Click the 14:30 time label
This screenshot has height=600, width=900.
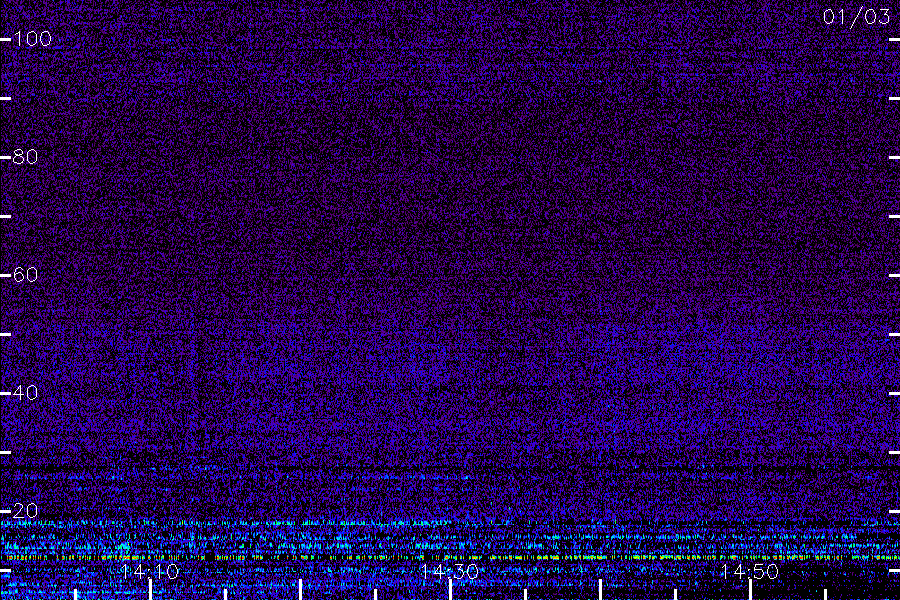pos(449,571)
